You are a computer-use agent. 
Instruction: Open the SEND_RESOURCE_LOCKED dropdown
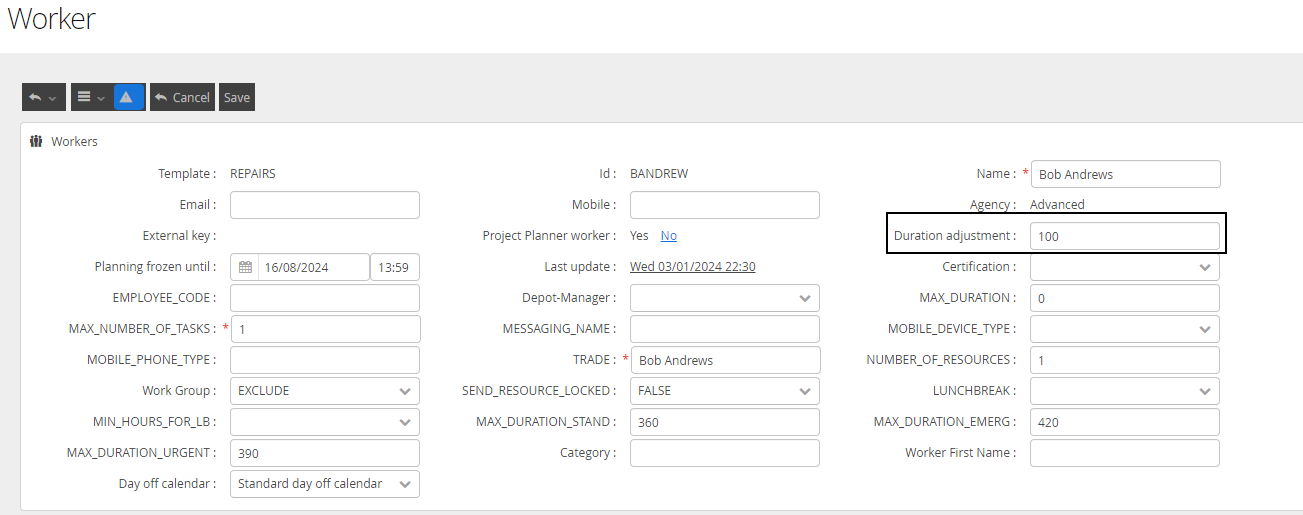724,391
